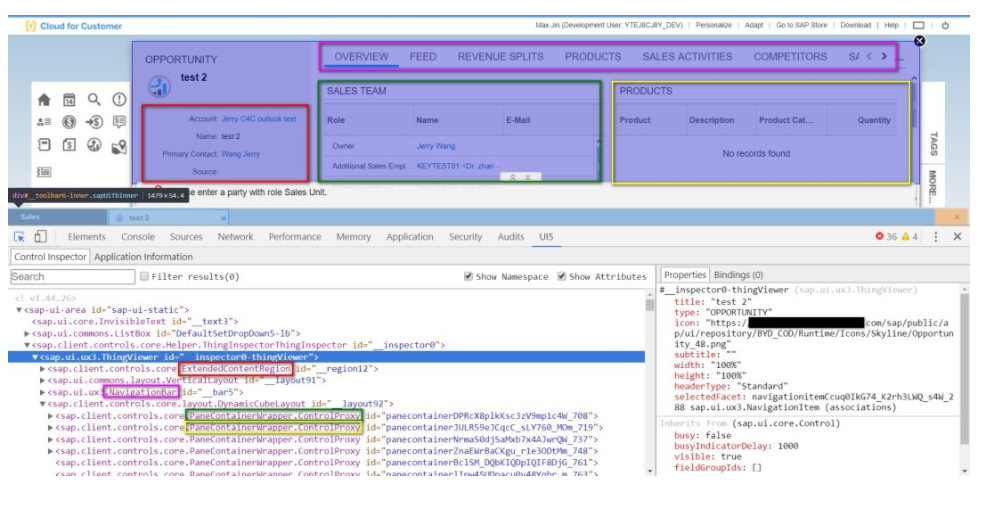Switch to the SALES ACTIVITIES tab
This screenshot has width=984, height=520.
(687, 56)
